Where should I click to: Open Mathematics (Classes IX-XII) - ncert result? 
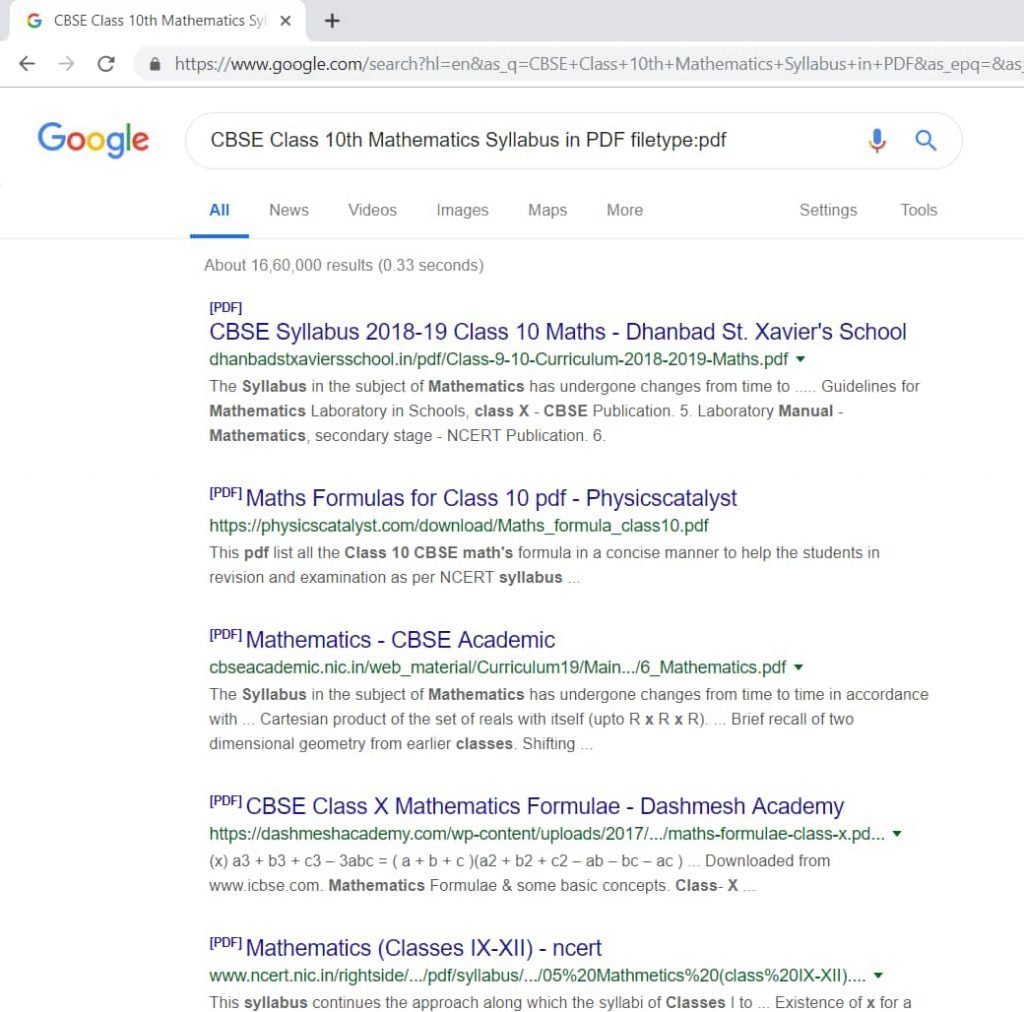pos(423,948)
